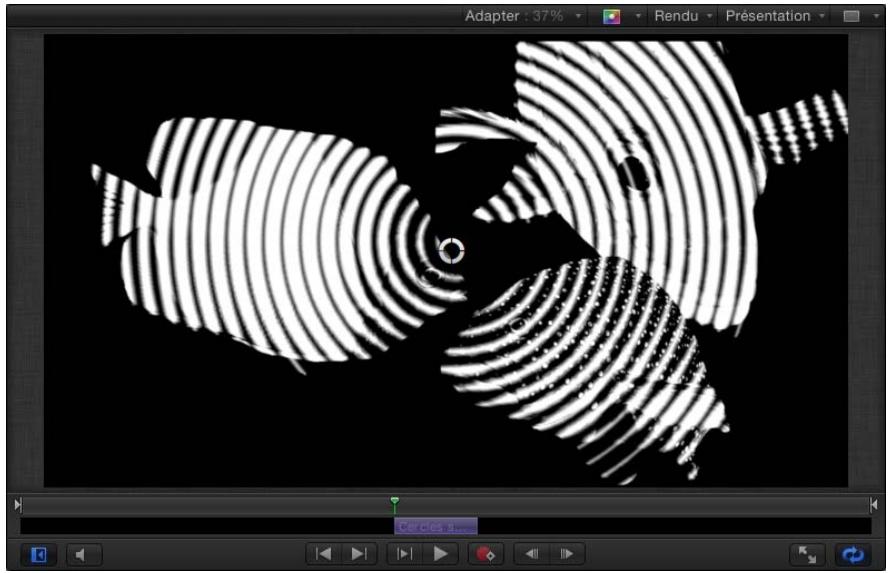The image size is (890, 573).
Task: Click the gray view layout icon
Action: coord(851,16)
